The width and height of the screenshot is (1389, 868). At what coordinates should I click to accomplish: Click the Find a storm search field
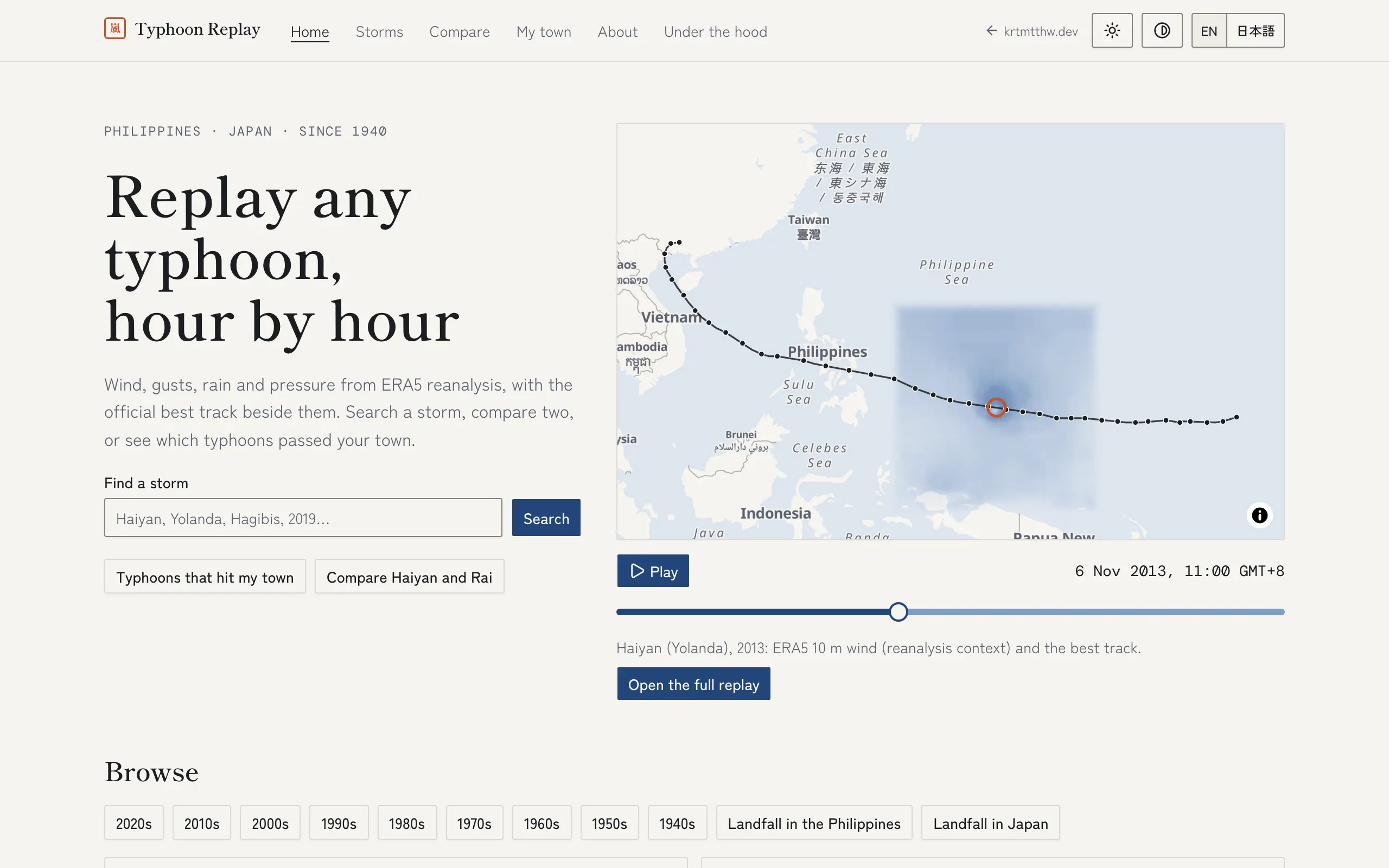point(303,518)
